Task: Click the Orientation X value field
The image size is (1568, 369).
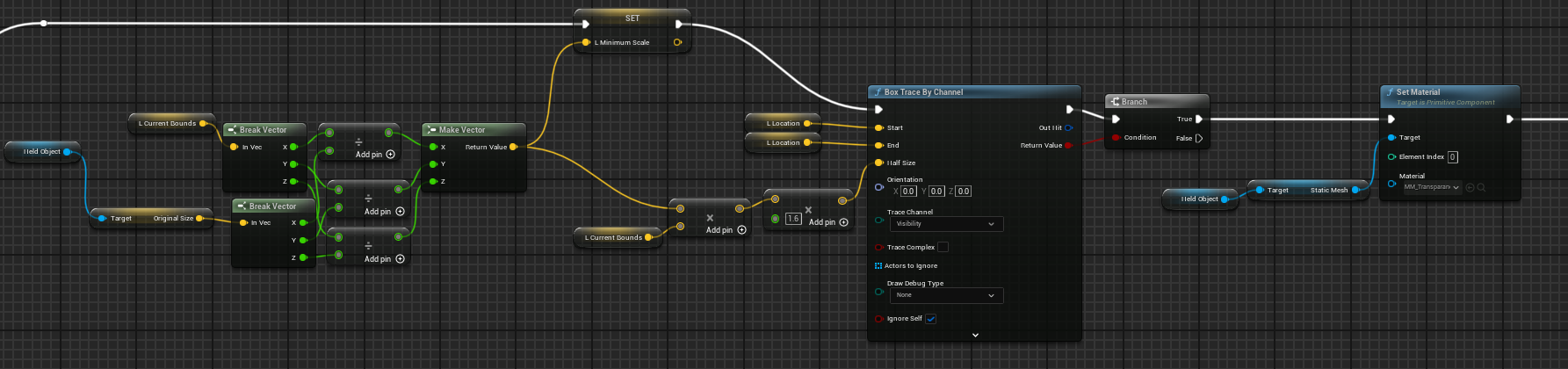Action: 908,192
